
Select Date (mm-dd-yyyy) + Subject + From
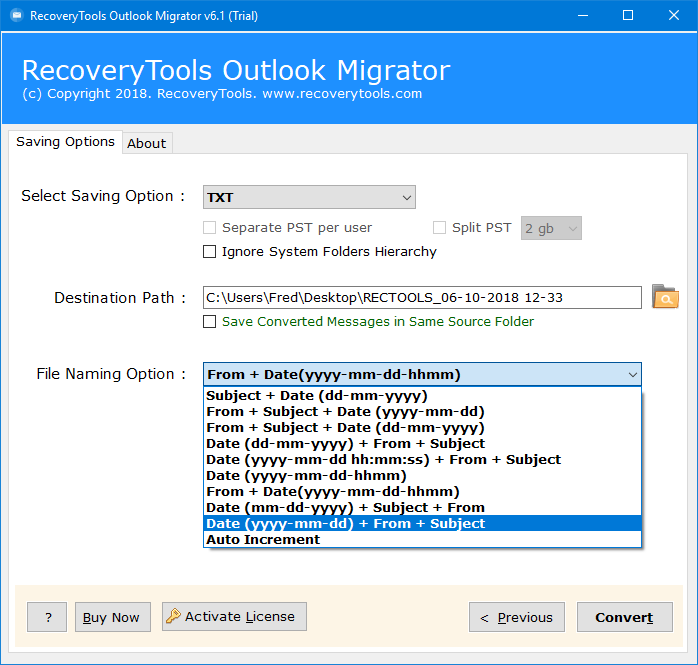coord(422,508)
